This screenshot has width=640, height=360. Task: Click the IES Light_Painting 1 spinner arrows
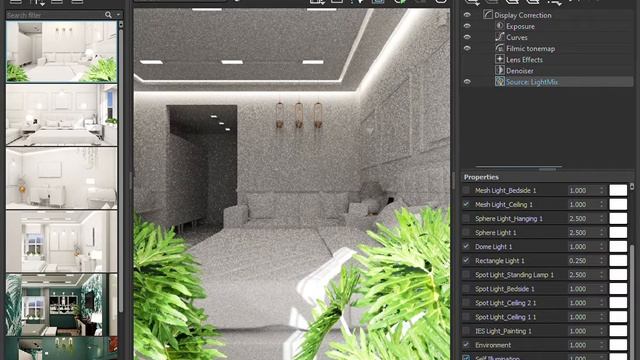coord(602,331)
